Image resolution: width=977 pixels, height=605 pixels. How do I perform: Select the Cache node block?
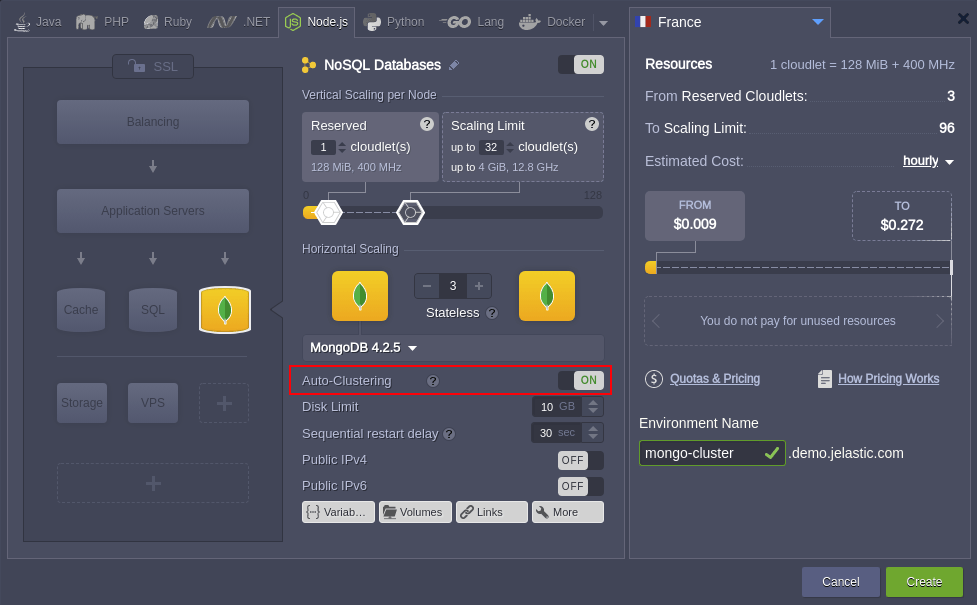click(x=81, y=310)
